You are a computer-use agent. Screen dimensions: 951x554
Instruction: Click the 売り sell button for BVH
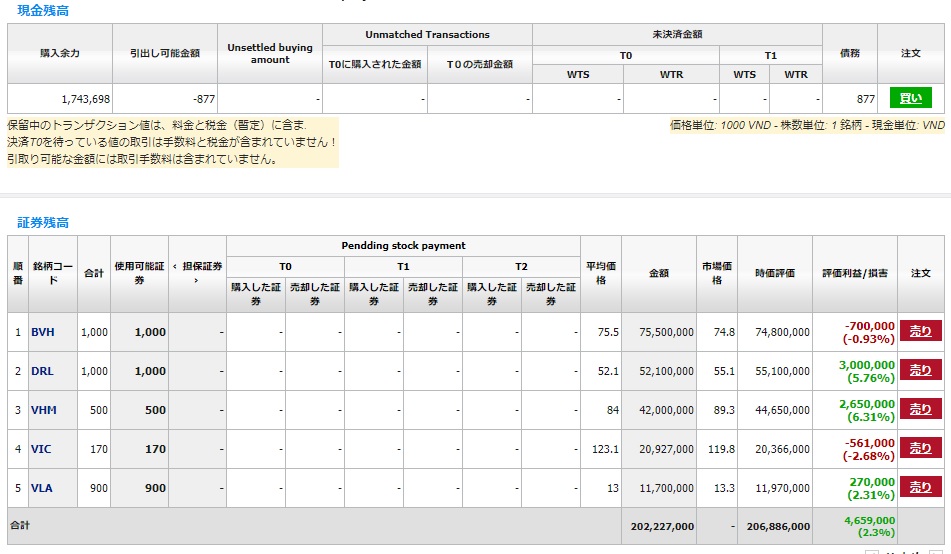(x=920, y=331)
